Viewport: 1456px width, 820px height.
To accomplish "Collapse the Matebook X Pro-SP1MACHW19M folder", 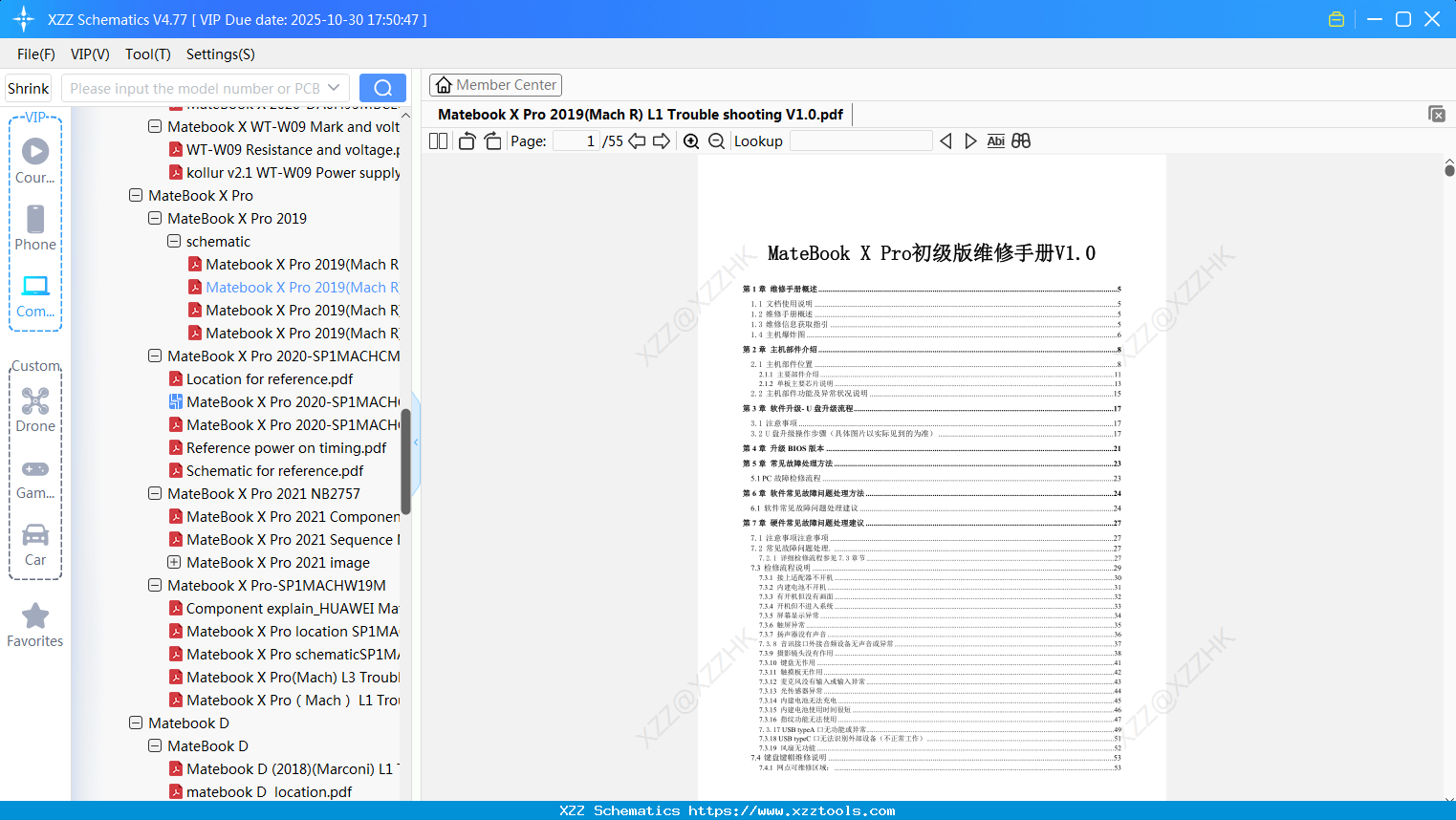I will [155, 585].
